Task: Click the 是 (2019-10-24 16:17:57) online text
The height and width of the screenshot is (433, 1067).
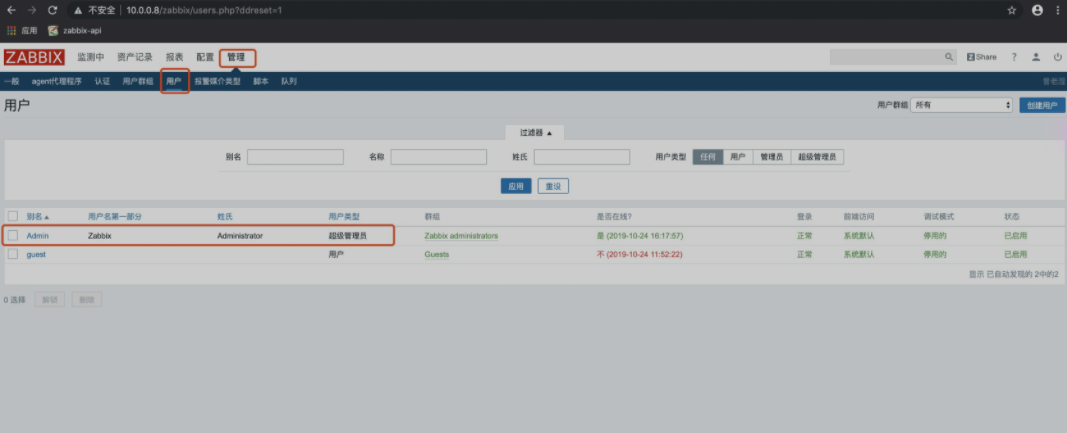Action: pos(640,236)
